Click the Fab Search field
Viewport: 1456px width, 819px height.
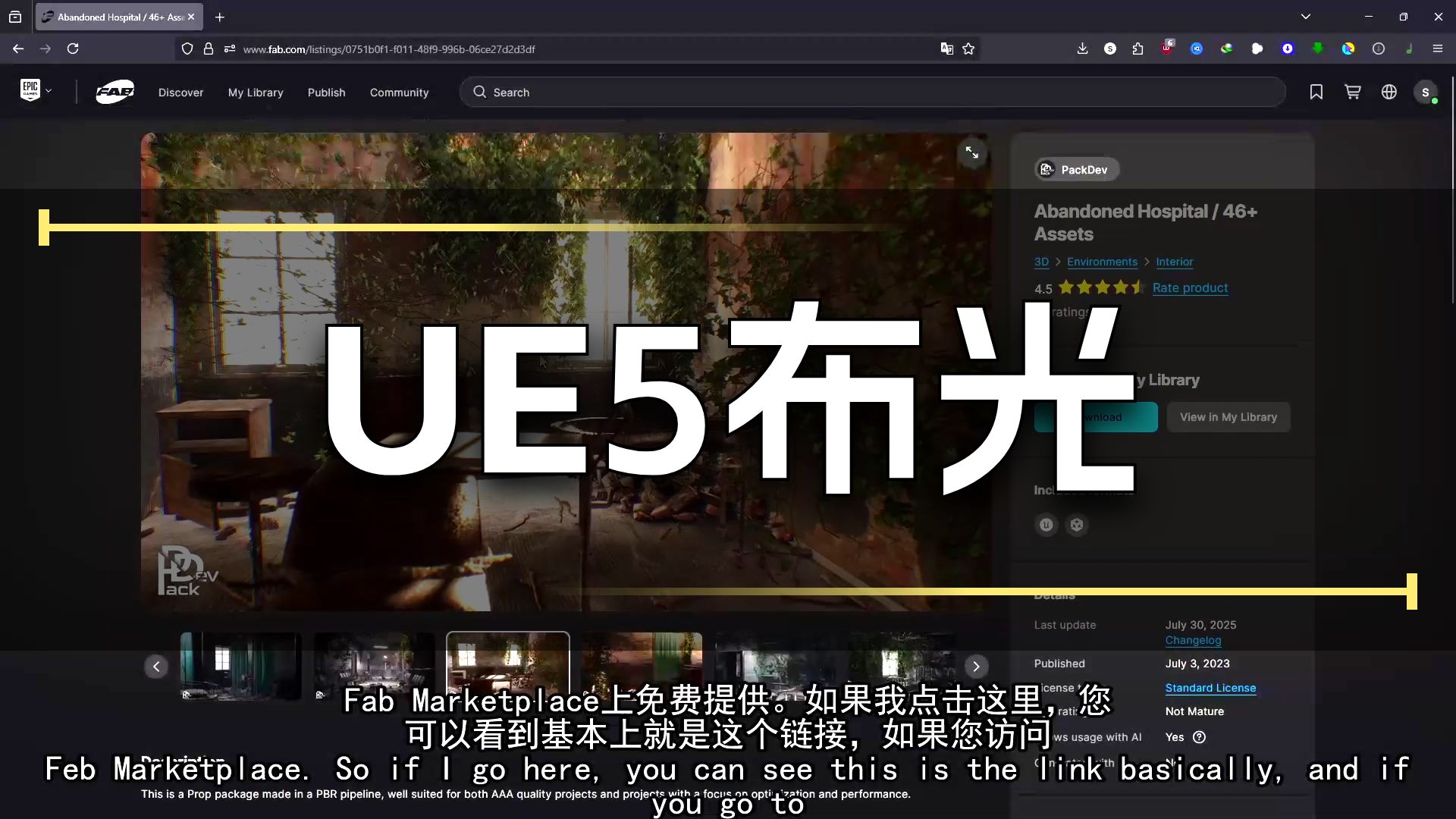872,93
